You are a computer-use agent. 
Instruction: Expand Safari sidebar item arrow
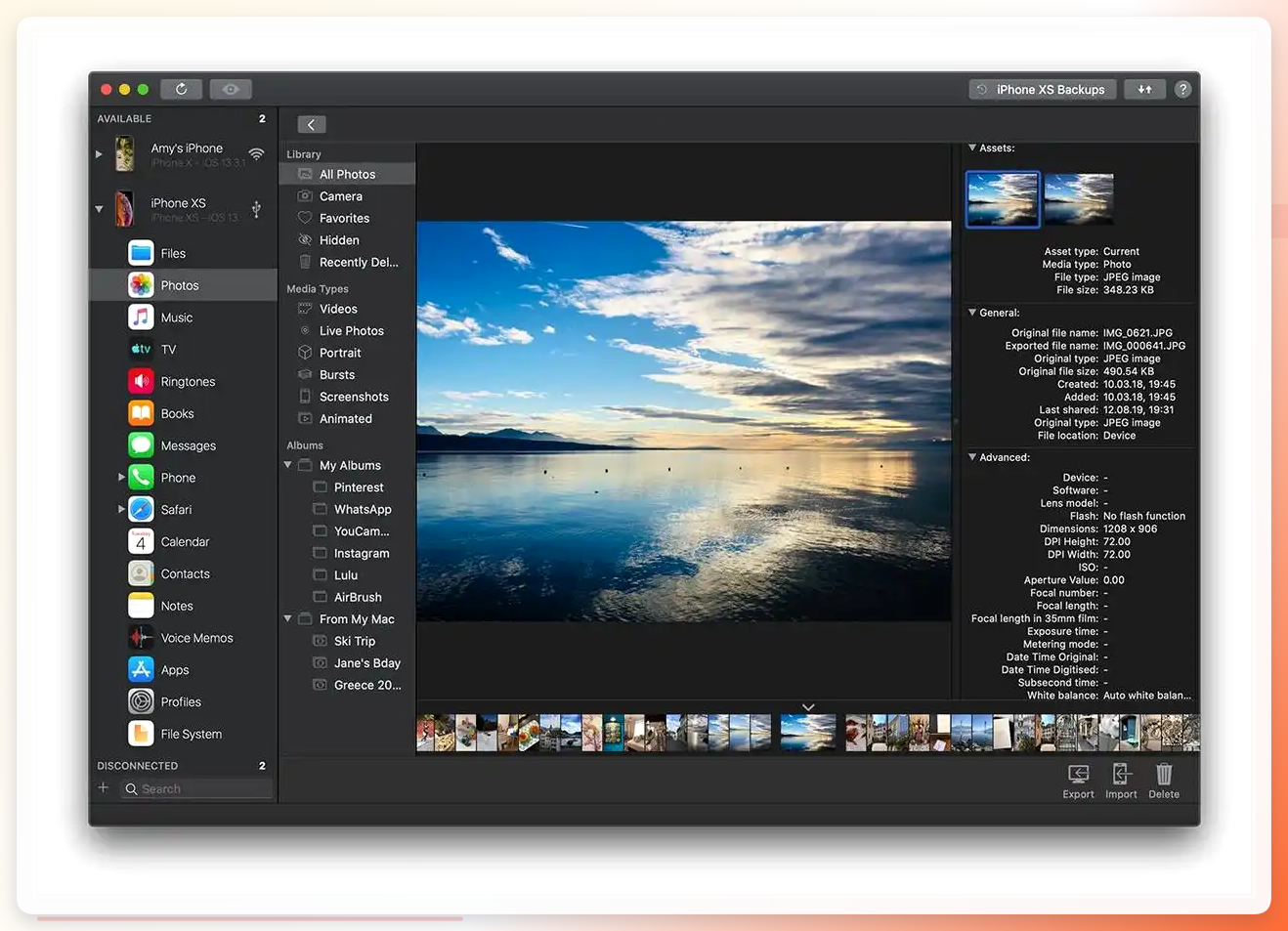tap(121, 509)
